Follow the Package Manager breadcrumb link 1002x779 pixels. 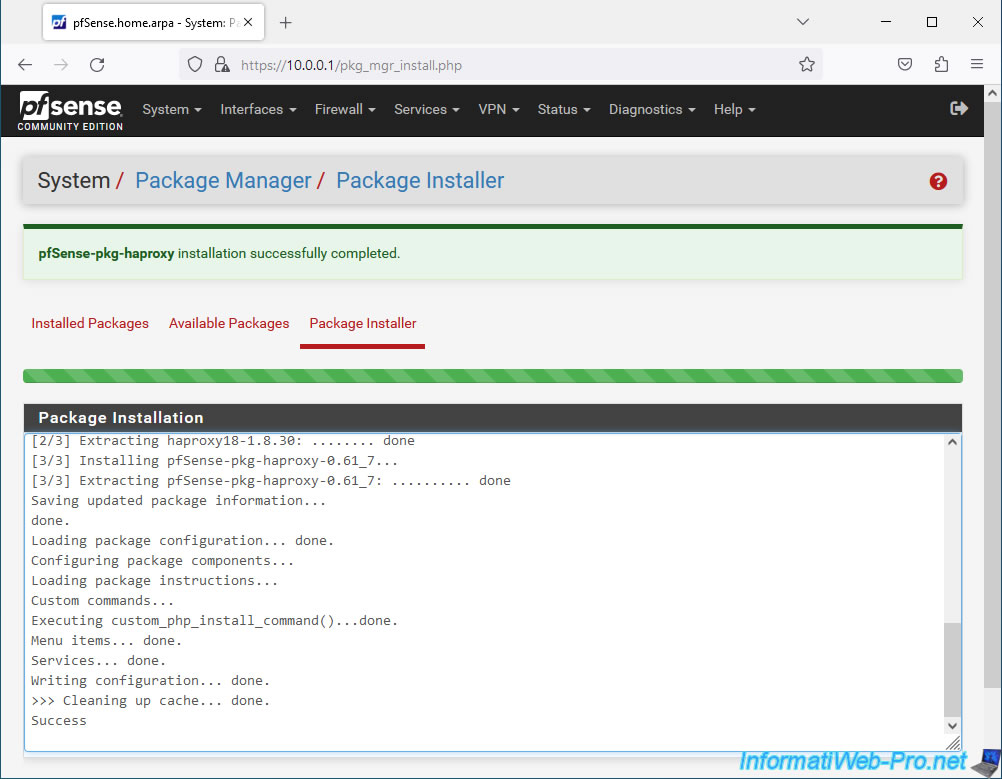(223, 181)
